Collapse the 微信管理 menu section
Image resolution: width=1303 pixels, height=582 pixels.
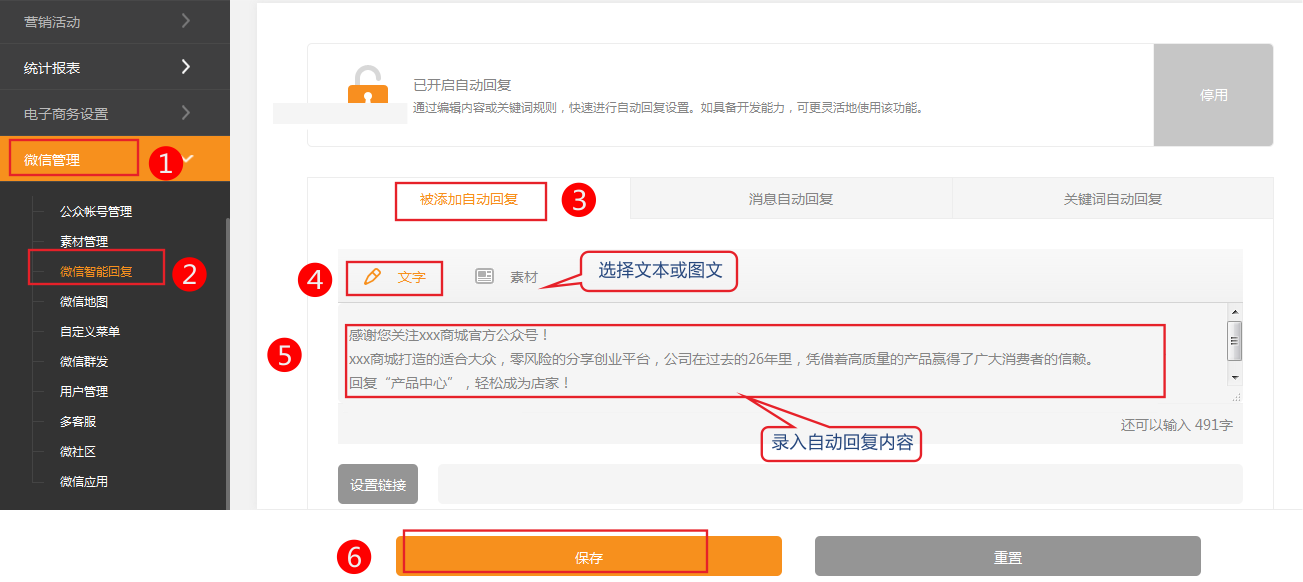[189, 159]
